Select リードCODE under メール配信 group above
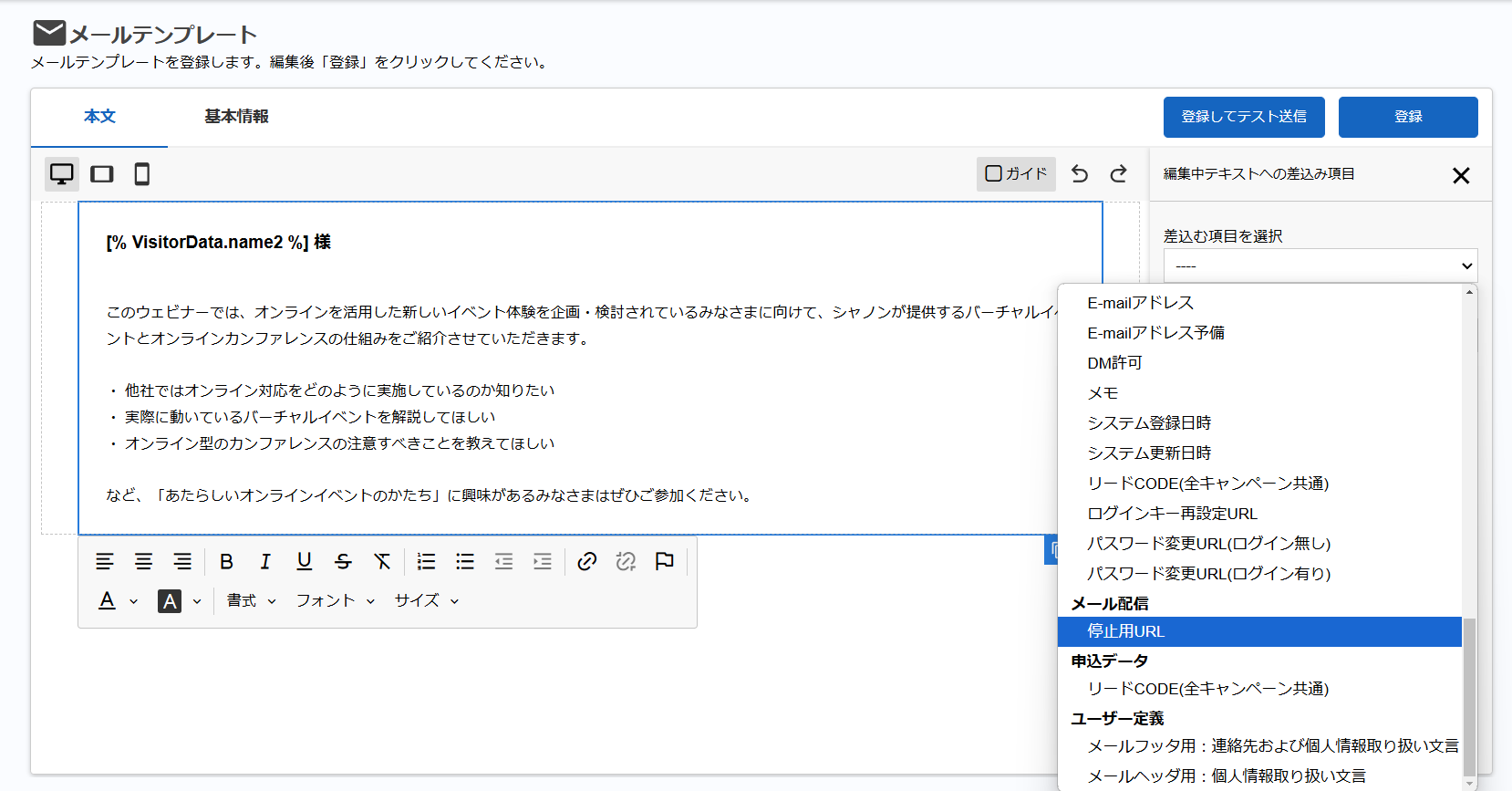Viewport: 1512px width, 791px height. click(x=1259, y=484)
